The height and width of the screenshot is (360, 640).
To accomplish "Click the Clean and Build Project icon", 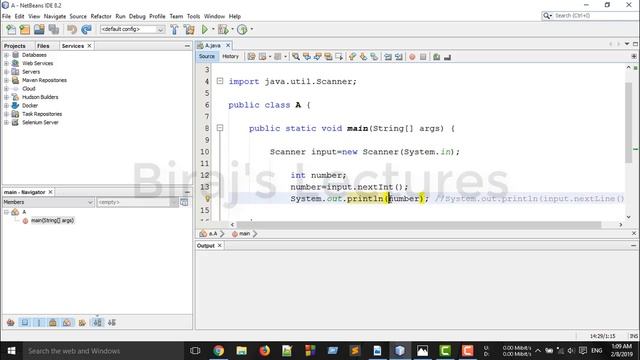I will pos(189,29).
